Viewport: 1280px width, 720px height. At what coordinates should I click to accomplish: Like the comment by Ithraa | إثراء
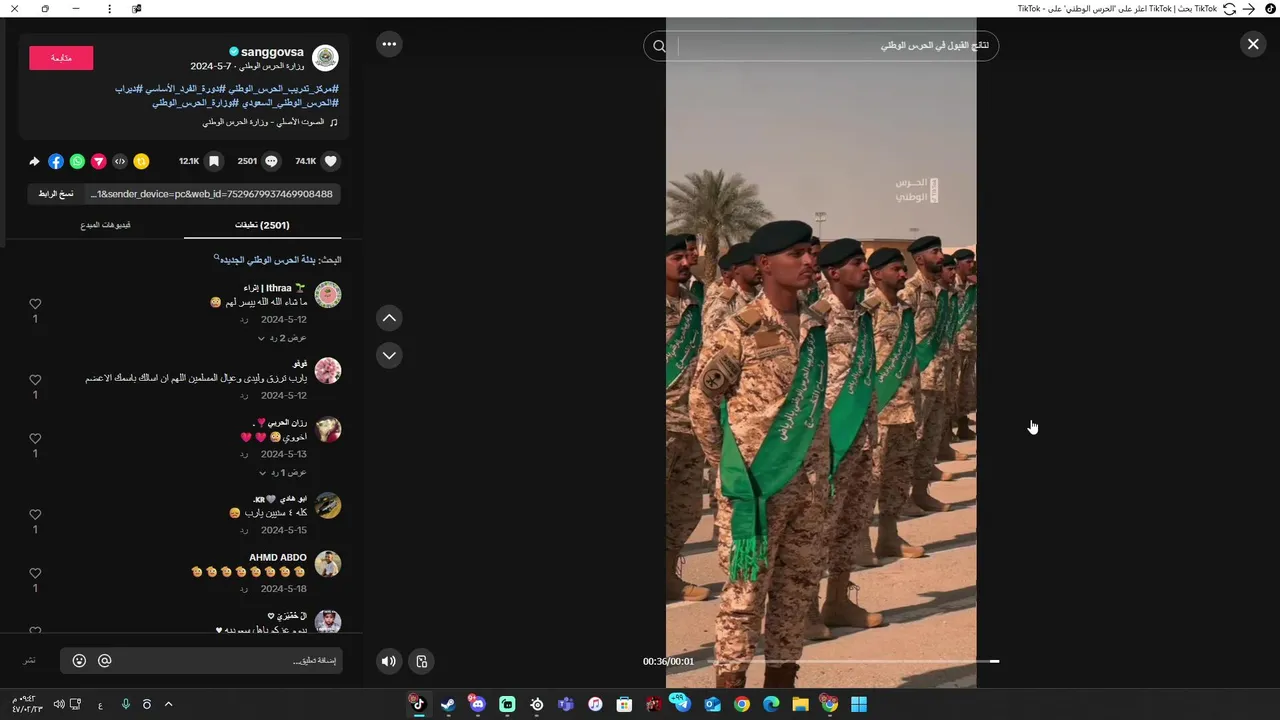(35, 304)
